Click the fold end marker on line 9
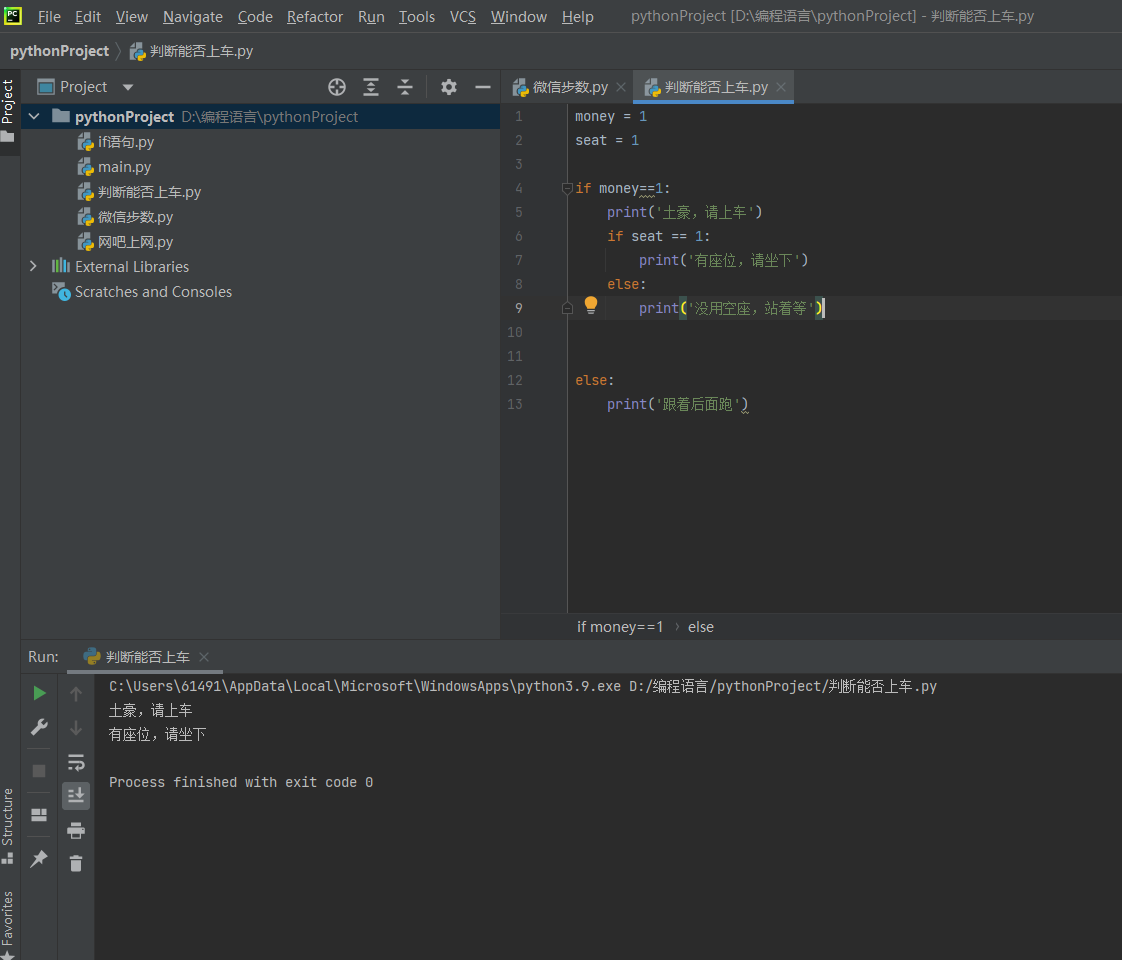The image size is (1122, 960). 567,308
